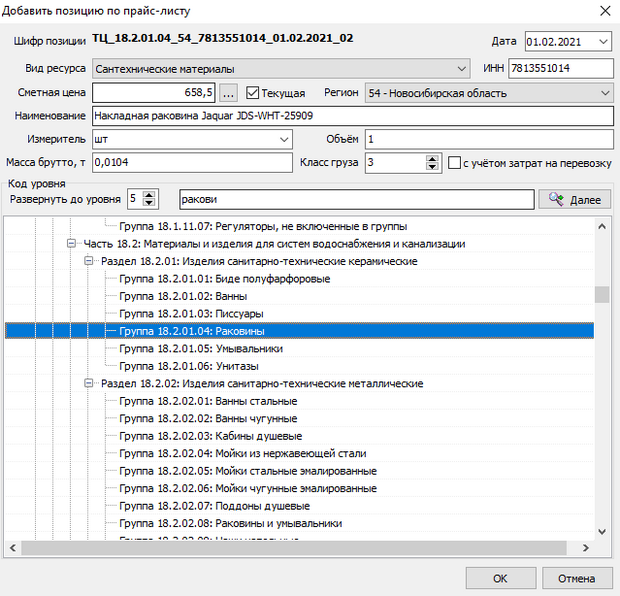Click the search field containing 'ракови'
Screen dimensions: 620x596
click(x=357, y=199)
